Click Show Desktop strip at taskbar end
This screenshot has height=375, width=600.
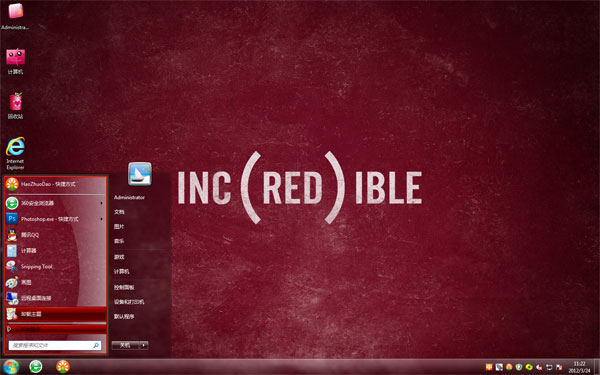click(597, 367)
